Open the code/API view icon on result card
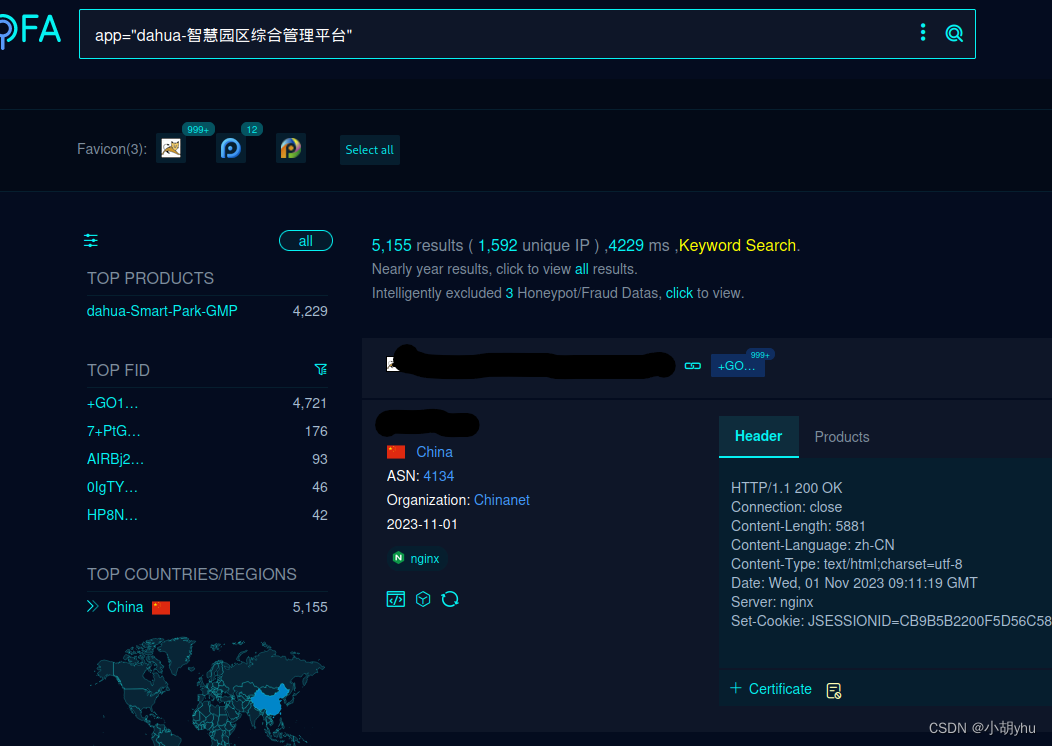 (395, 598)
